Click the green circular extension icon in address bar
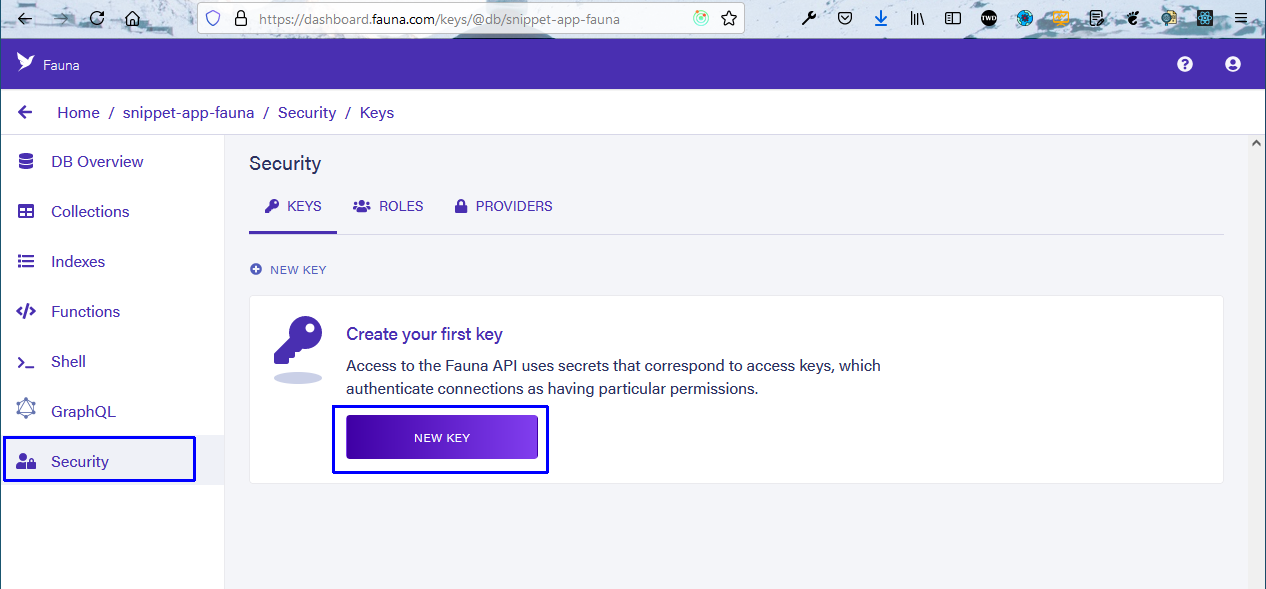Viewport: 1266px width, 589px height. [x=701, y=18]
